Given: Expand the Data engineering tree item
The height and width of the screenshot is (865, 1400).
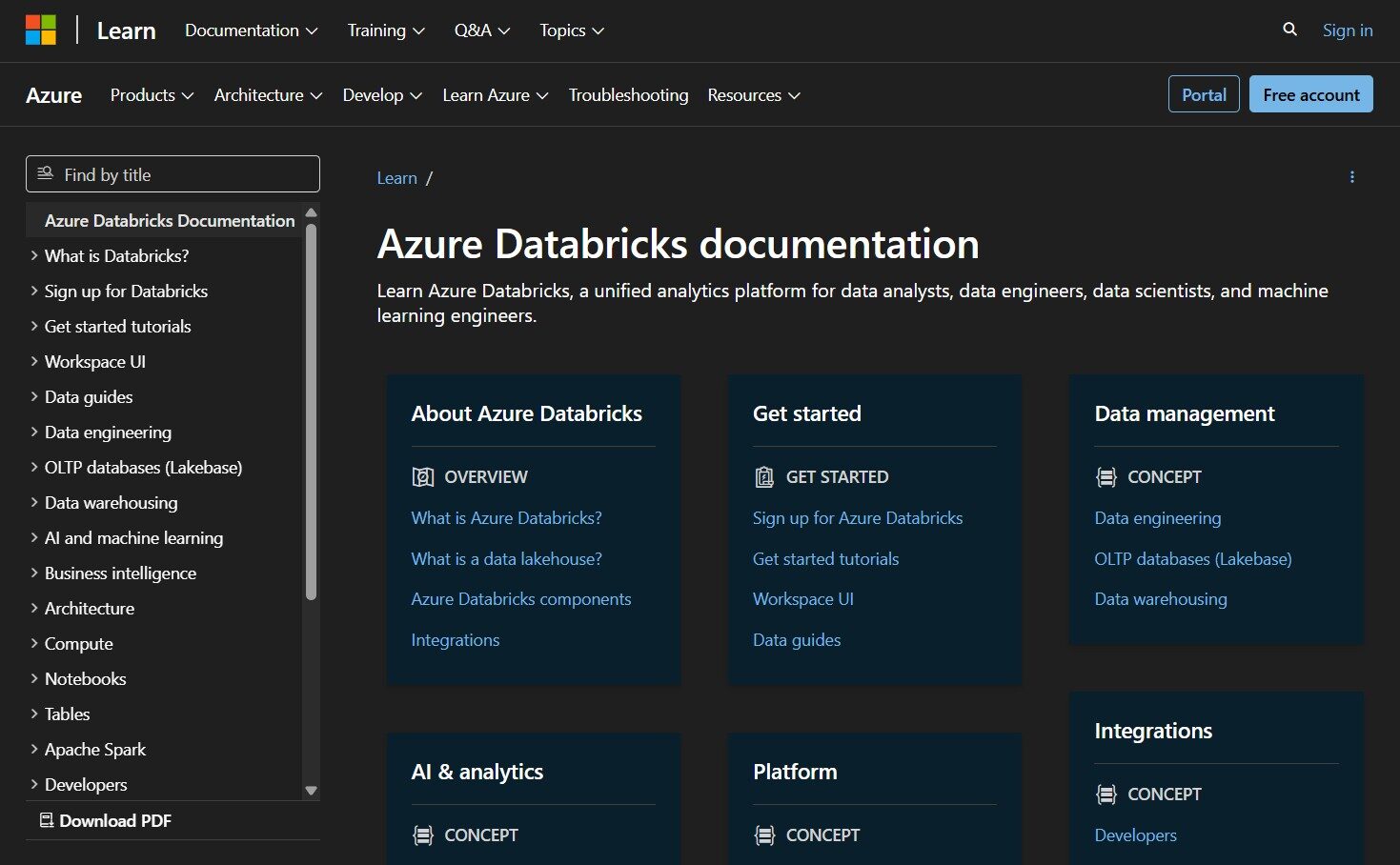Looking at the screenshot, I should click(x=34, y=432).
